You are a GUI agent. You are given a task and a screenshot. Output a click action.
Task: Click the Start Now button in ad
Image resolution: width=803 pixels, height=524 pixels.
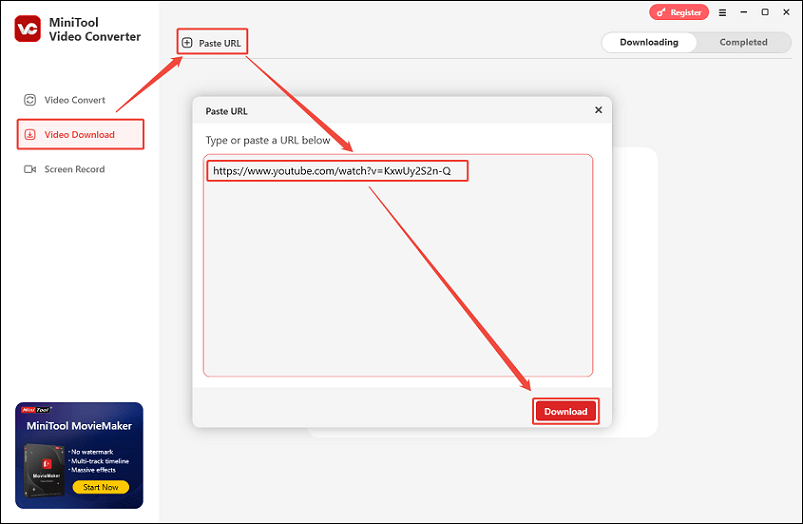[100, 487]
